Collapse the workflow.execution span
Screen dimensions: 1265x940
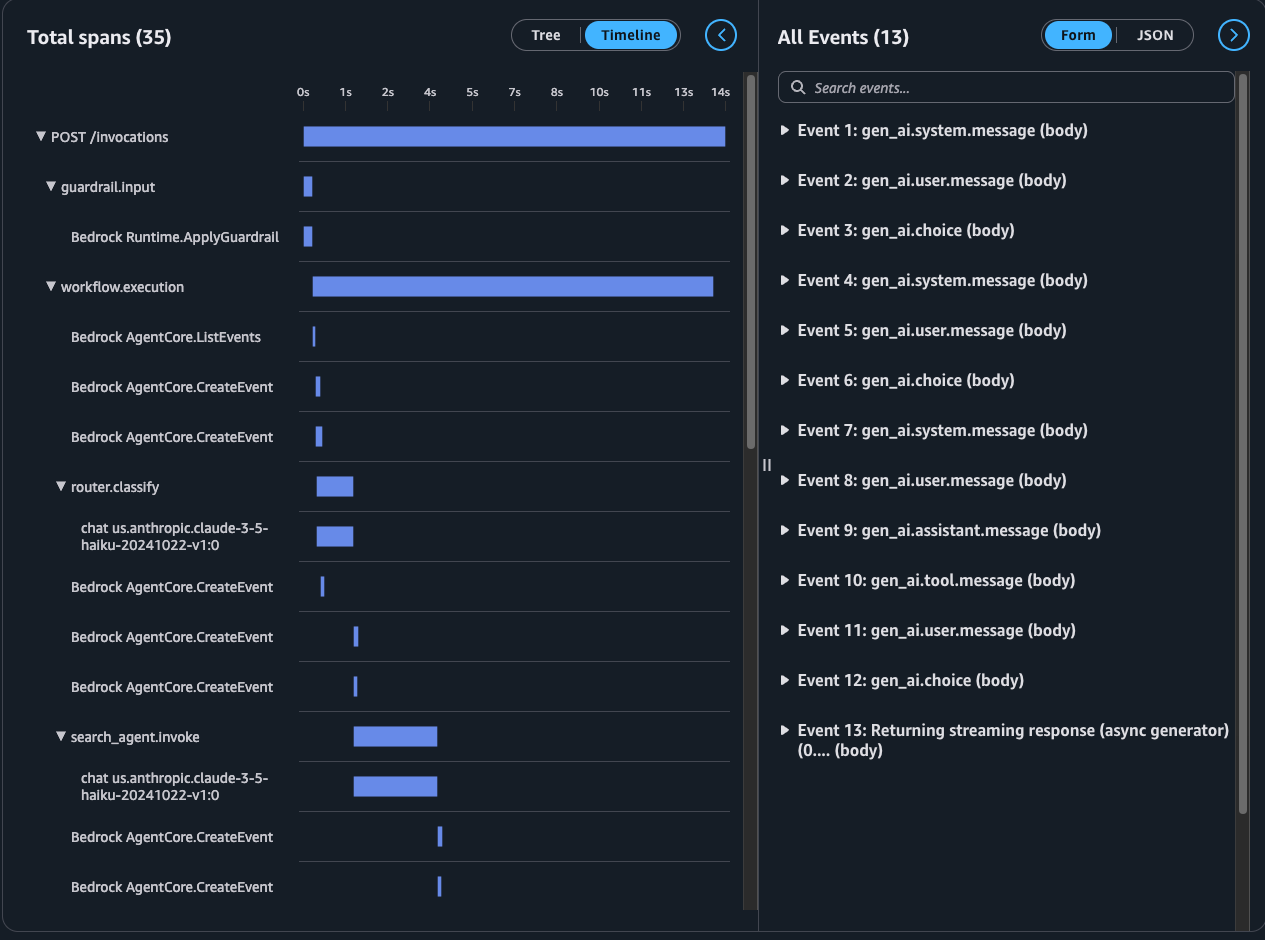coord(51,287)
